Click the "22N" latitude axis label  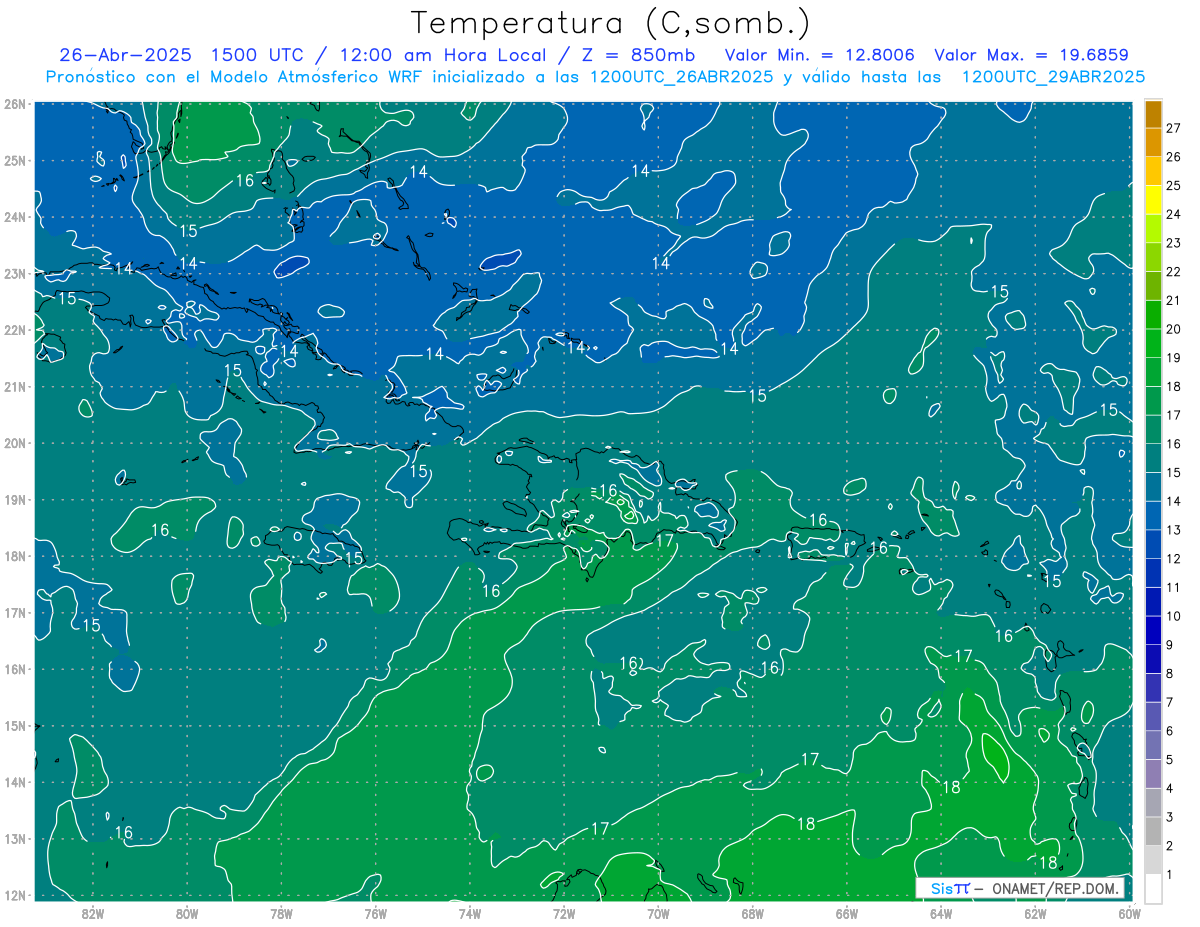click(14, 330)
